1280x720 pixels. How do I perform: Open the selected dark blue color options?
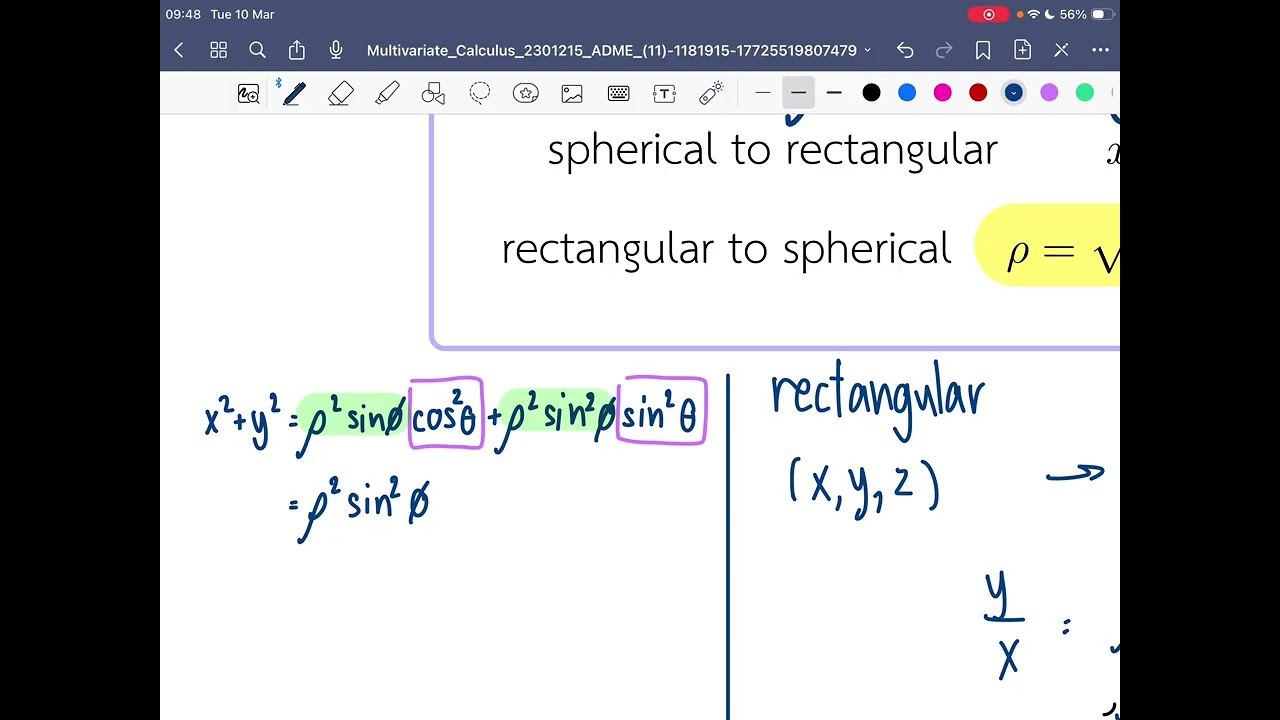(1014, 93)
